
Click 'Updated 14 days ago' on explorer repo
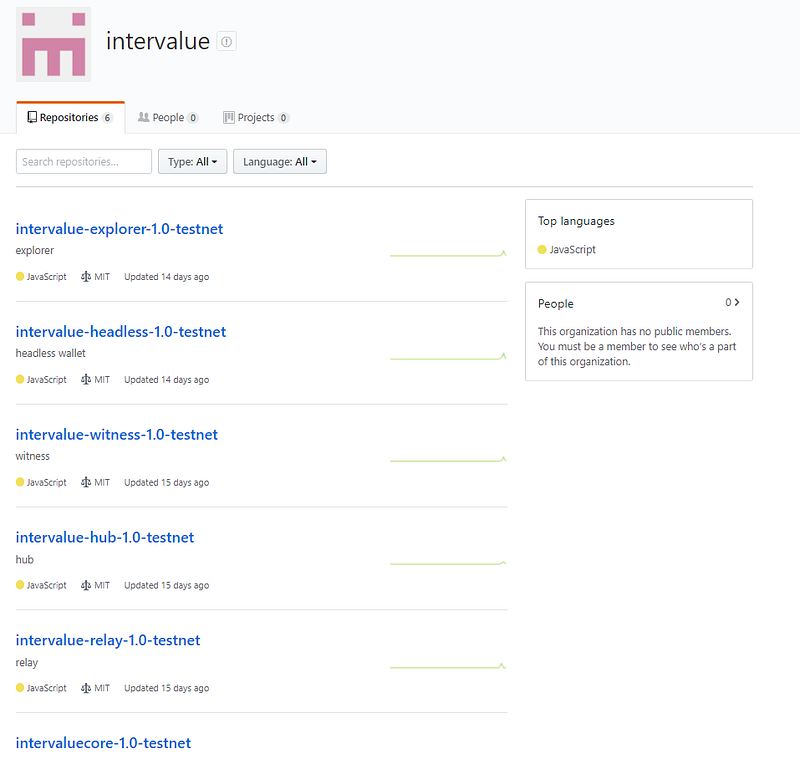pyautogui.click(x=166, y=277)
